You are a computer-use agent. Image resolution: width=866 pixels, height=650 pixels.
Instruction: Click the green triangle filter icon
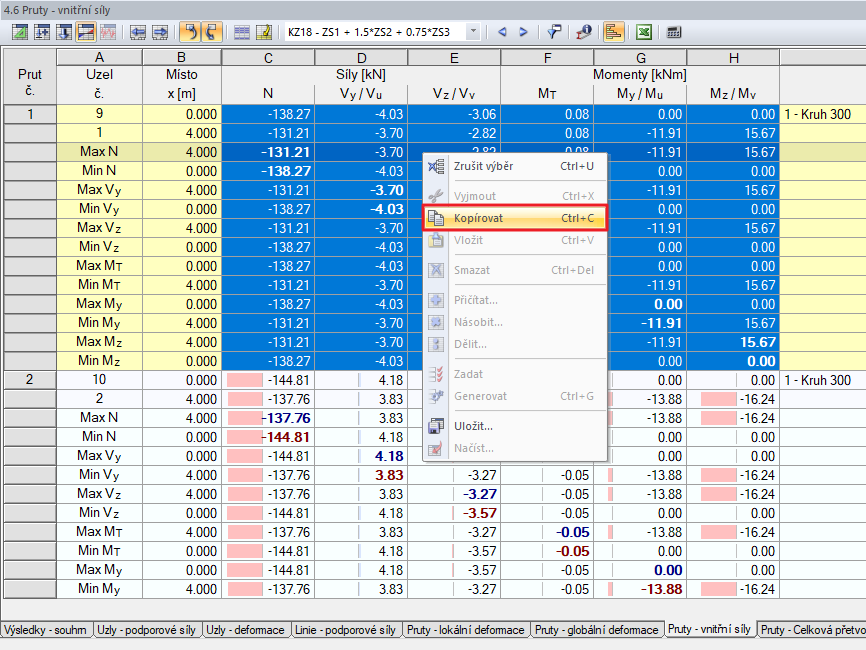[x=20, y=31]
